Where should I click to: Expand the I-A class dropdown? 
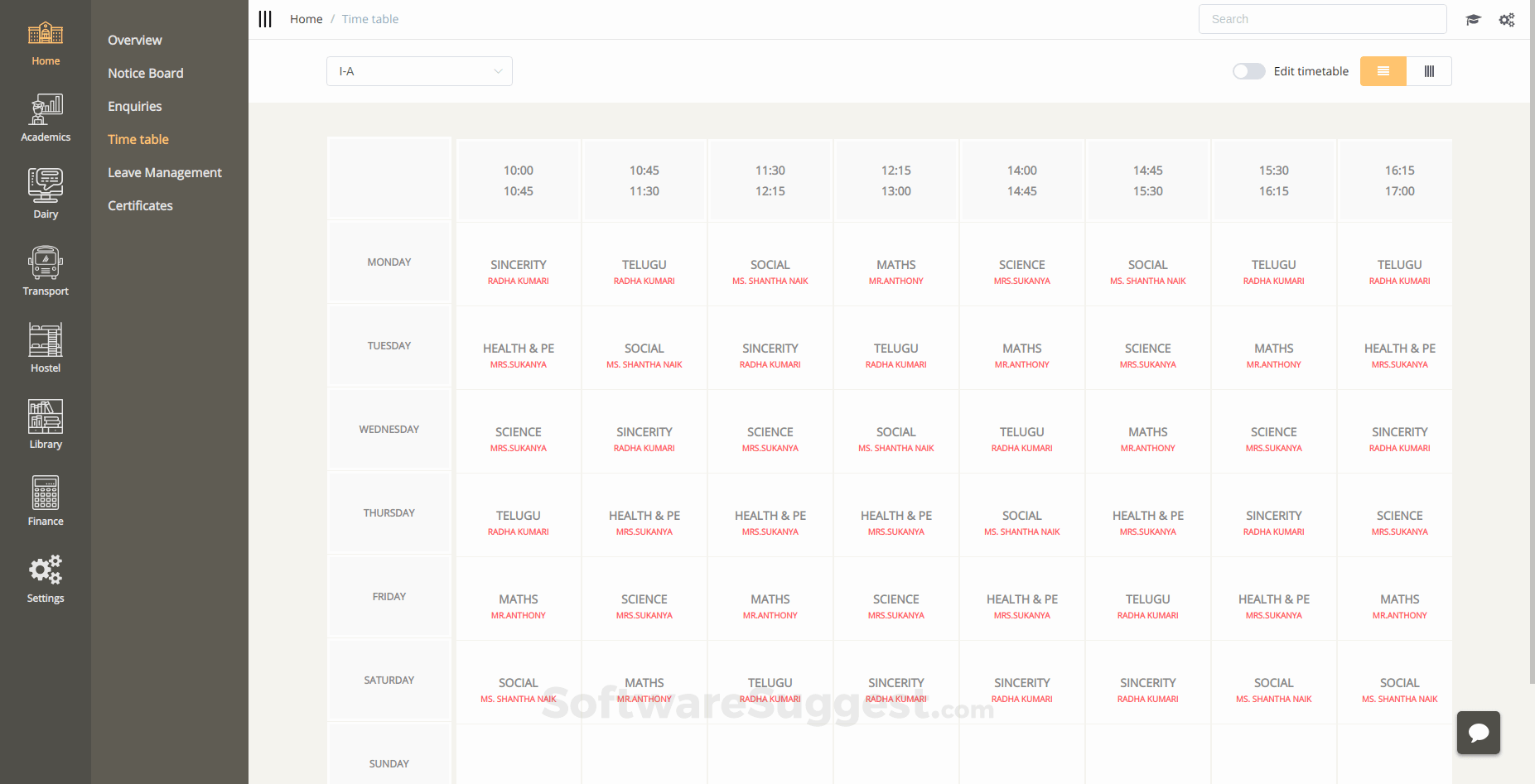(x=419, y=71)
